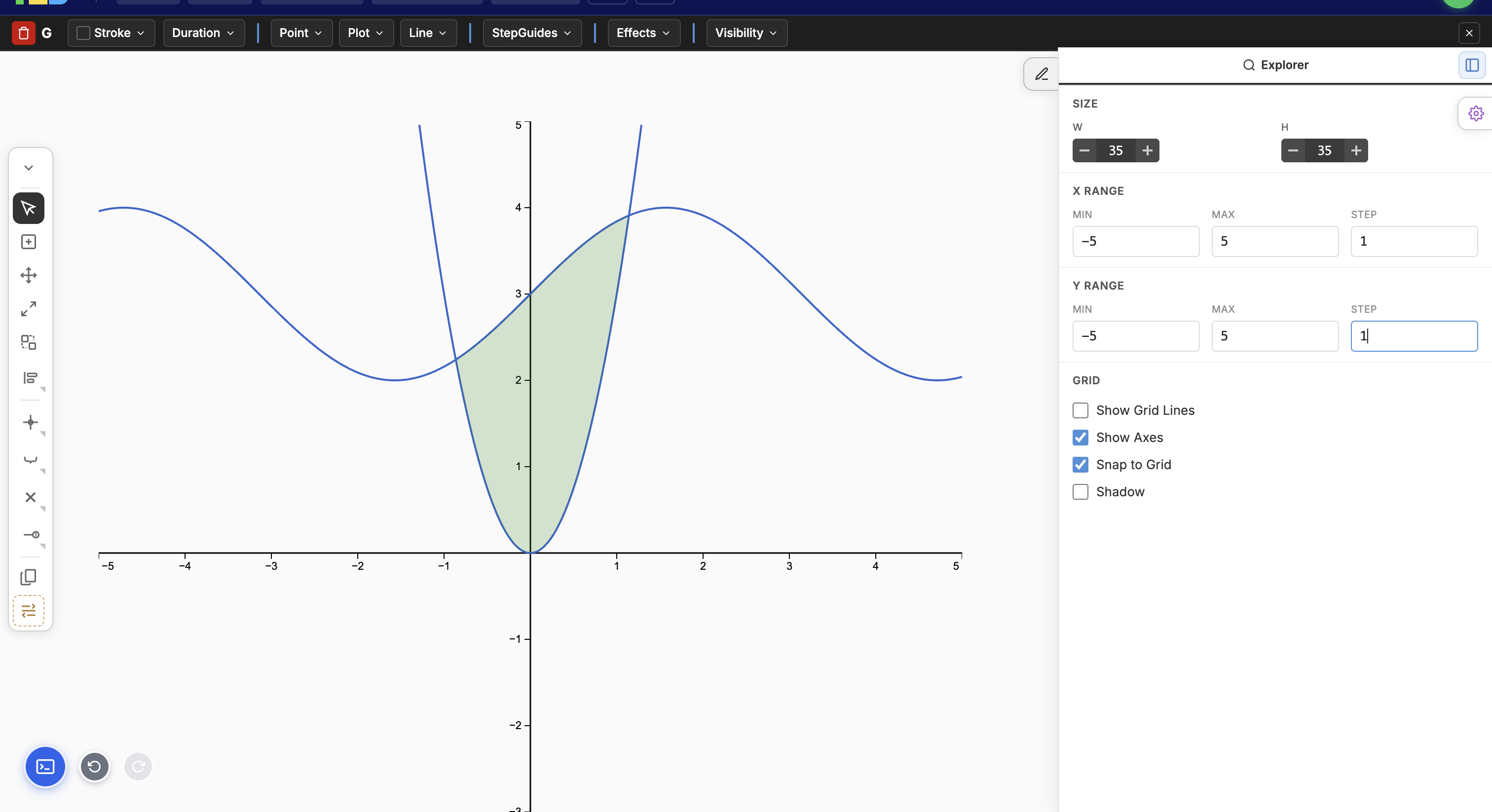Enable Show Grid Lines checkbox

1080,410
